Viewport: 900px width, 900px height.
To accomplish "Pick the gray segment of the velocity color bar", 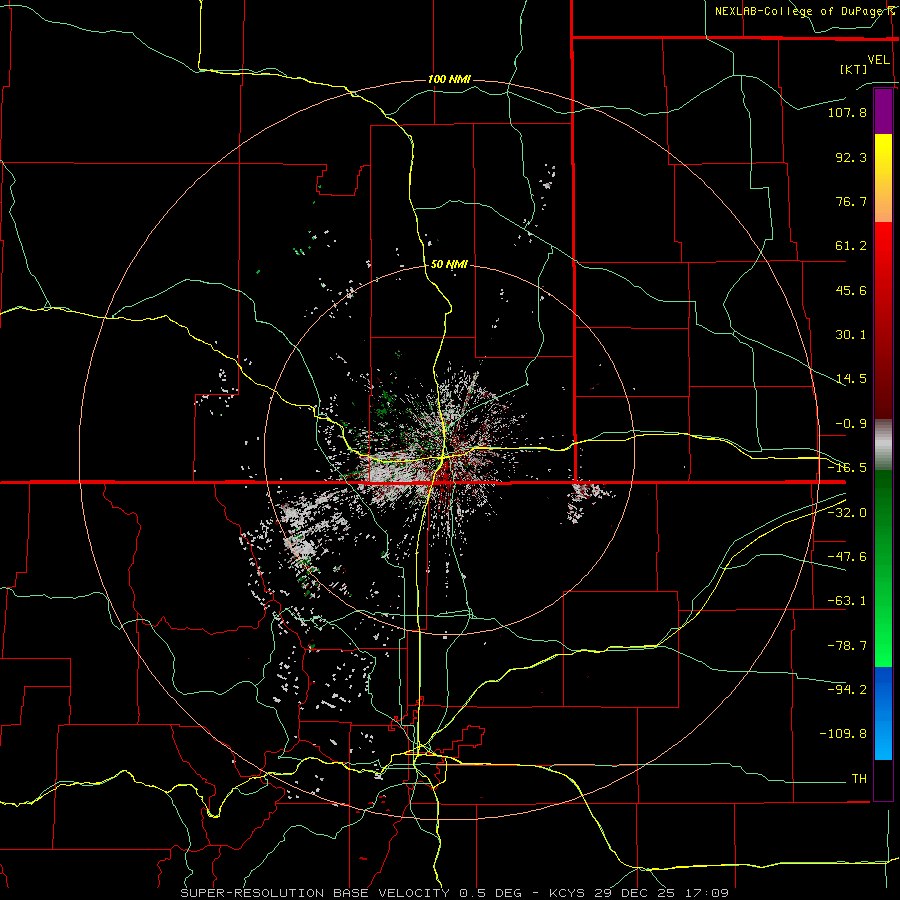I will pos(883,445).
